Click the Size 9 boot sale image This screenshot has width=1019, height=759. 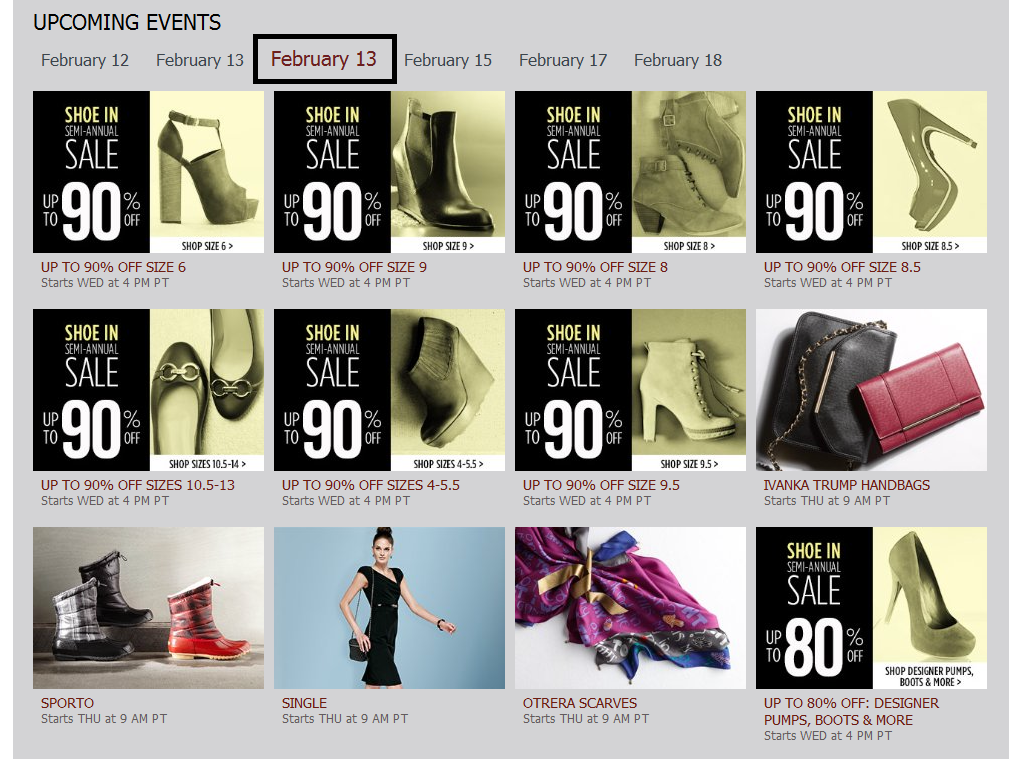coord(389,172)
